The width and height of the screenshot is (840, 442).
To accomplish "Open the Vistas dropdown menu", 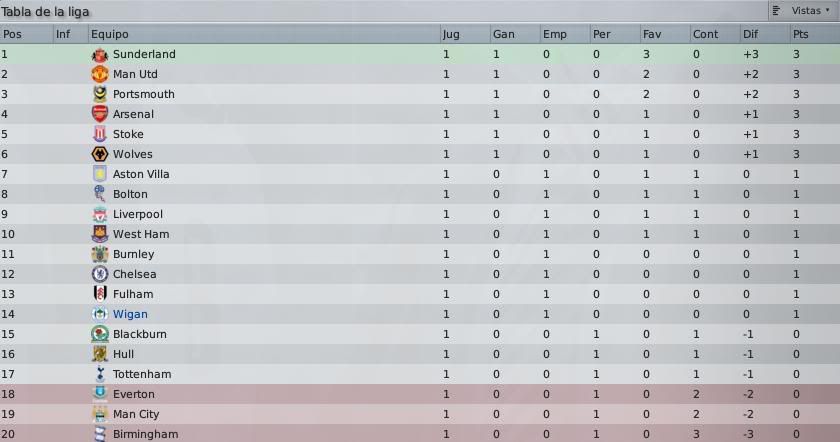I will [803, 11].
